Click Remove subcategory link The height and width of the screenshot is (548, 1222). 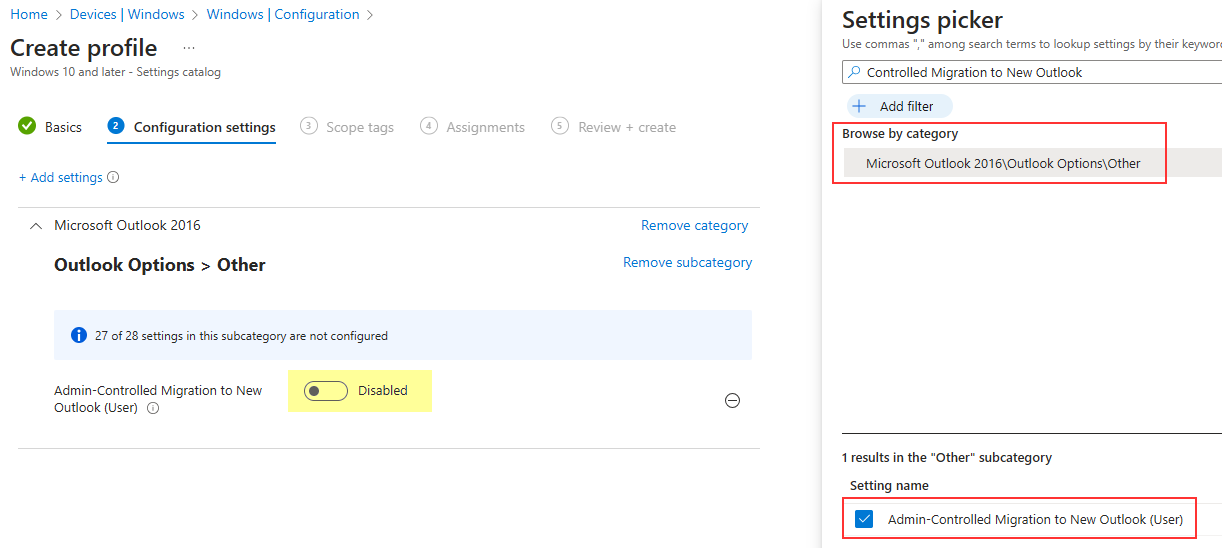pos(687,262)
